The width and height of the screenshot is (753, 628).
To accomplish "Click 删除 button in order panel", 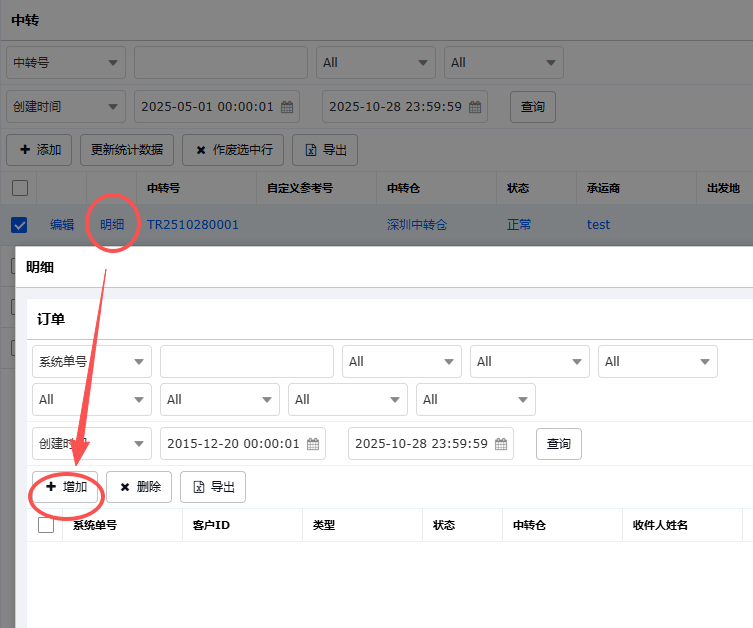I will [139, 487].
